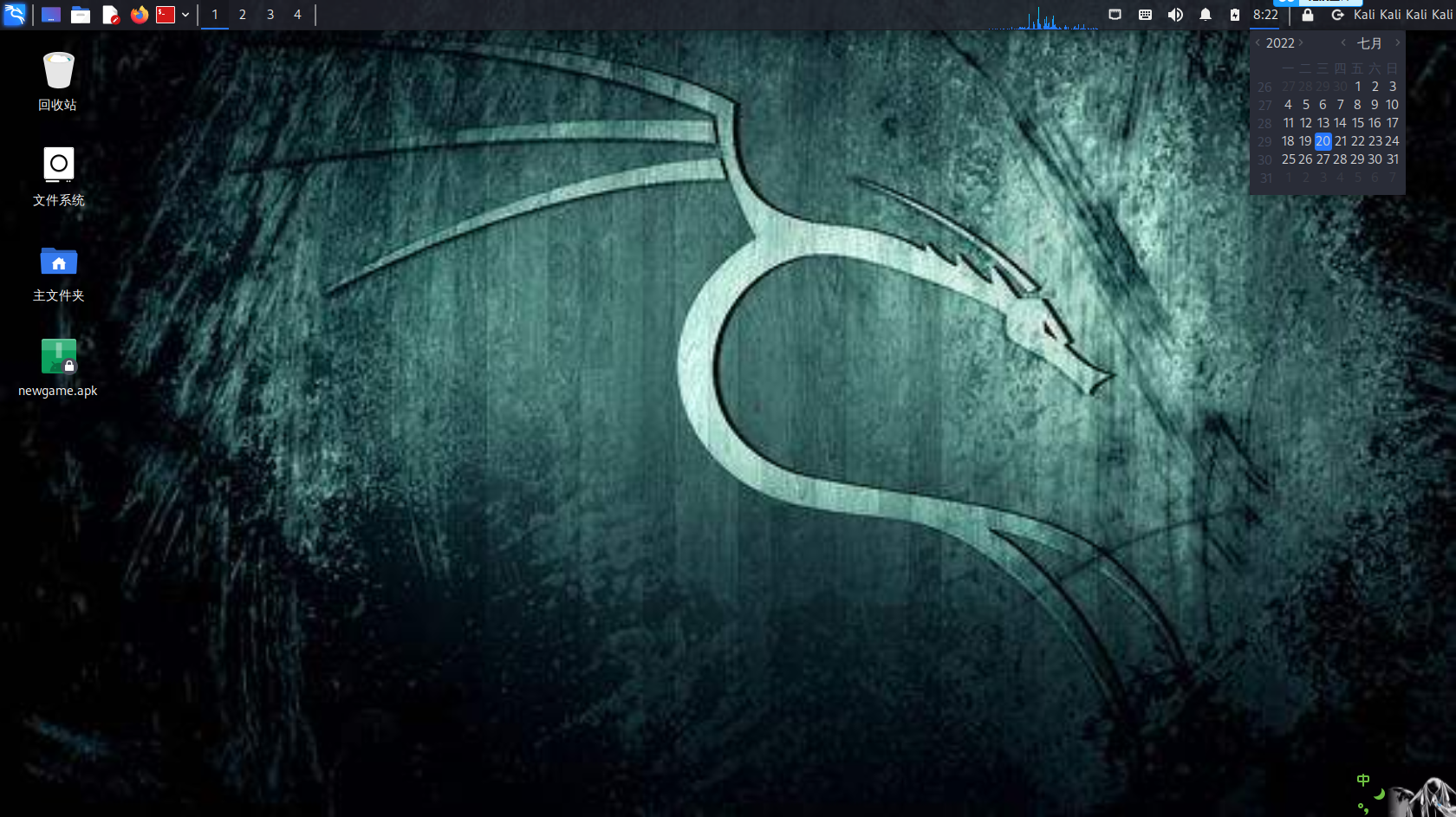Select date 9 in the calendar
Viewport: 1456px width, 817px height.
pyautogui.click(x=1375, y=105)
